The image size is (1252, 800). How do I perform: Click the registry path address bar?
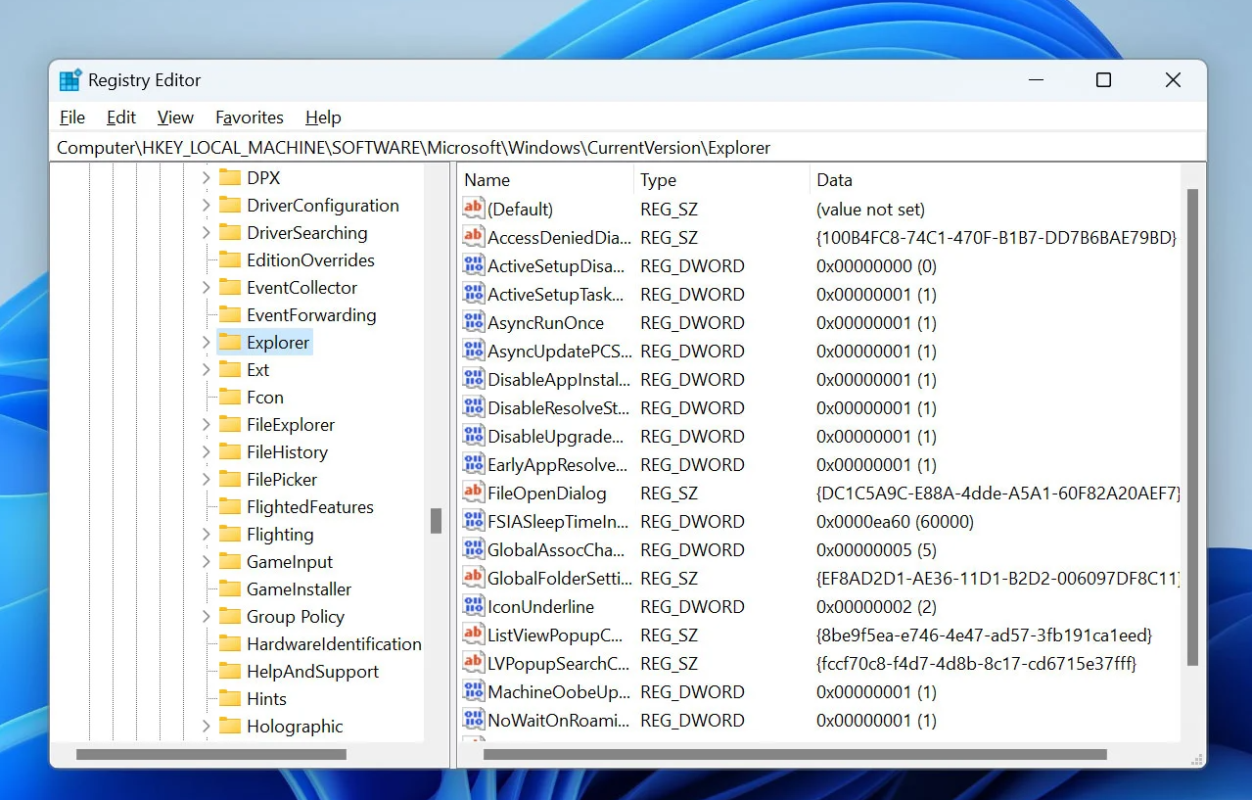627,147
